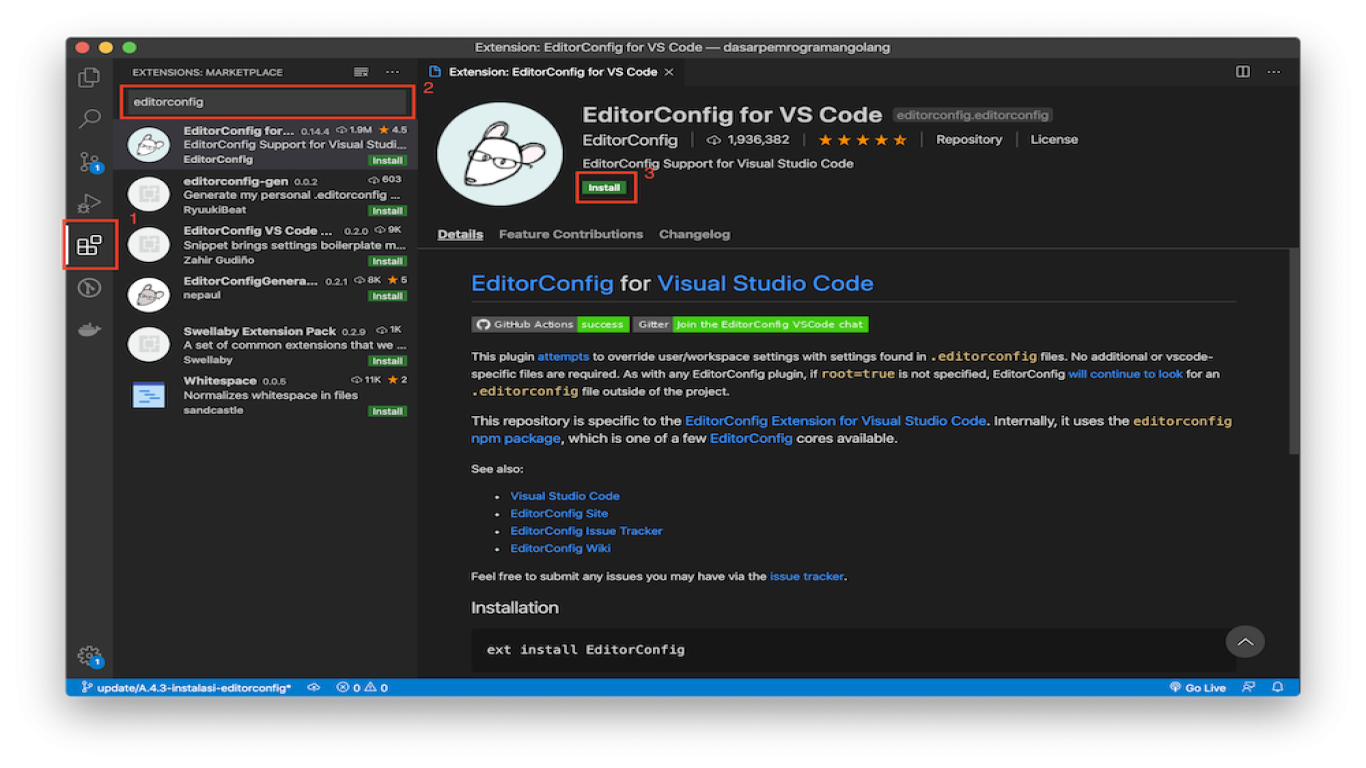Viewport: 1366px width, 768px height.
Task: Click the git branch update/A.4.3-instalasi-editorconfig
Action: [186, 687]
